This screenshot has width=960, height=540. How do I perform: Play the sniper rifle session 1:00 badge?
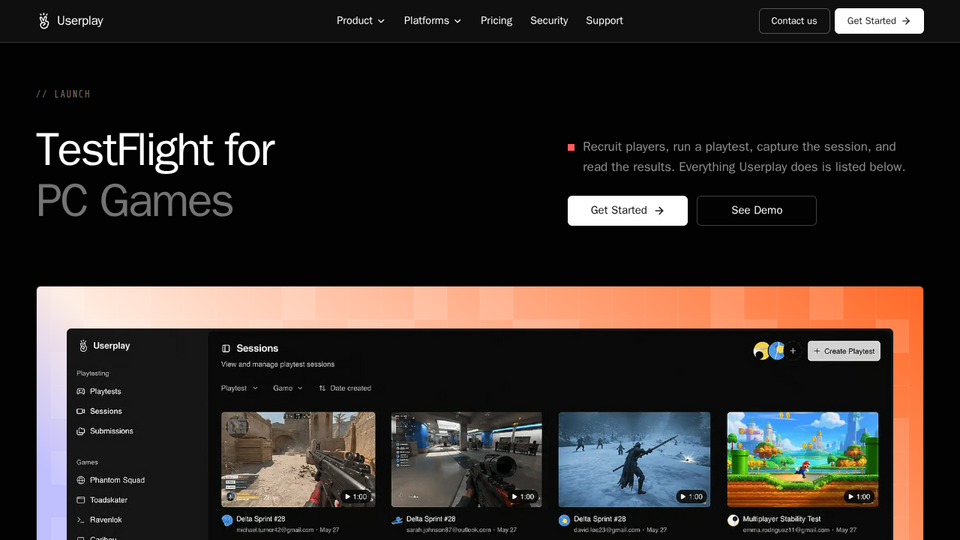(523, 497)
